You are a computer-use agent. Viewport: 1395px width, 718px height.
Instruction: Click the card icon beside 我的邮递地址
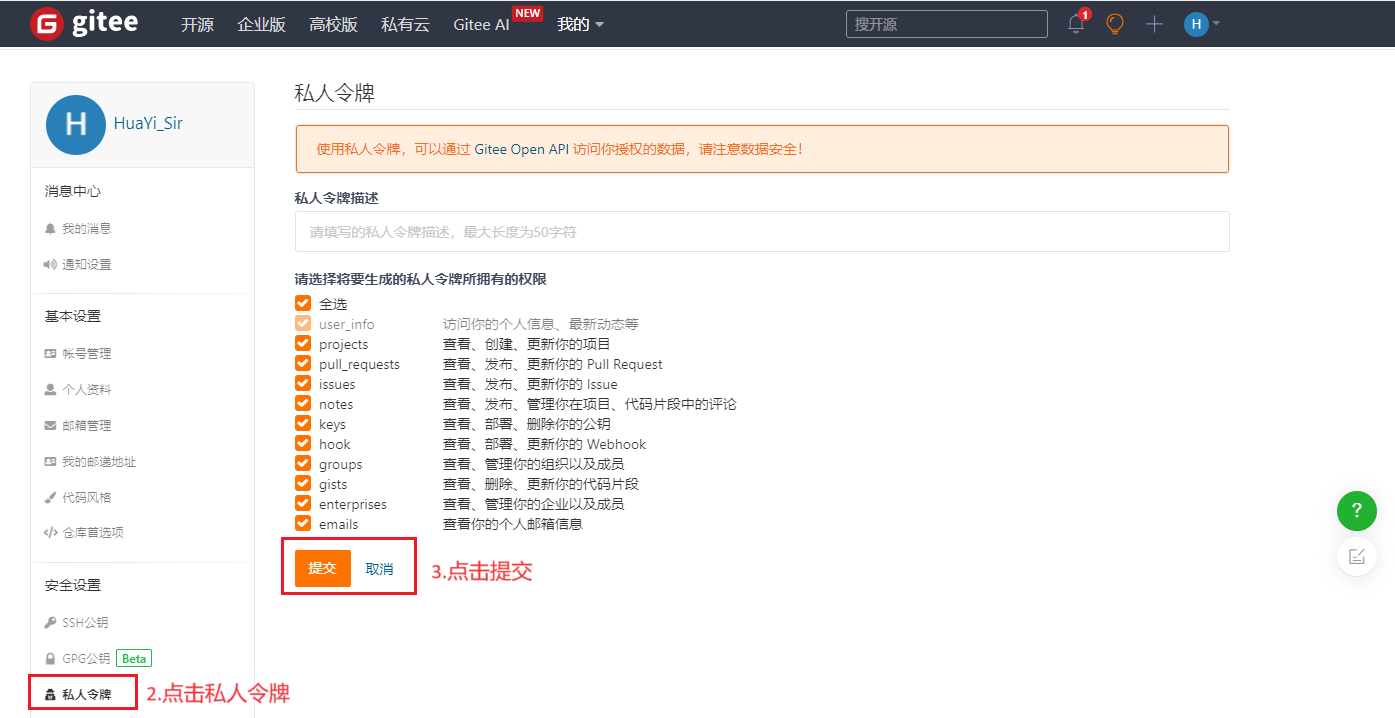coord(51,462)
